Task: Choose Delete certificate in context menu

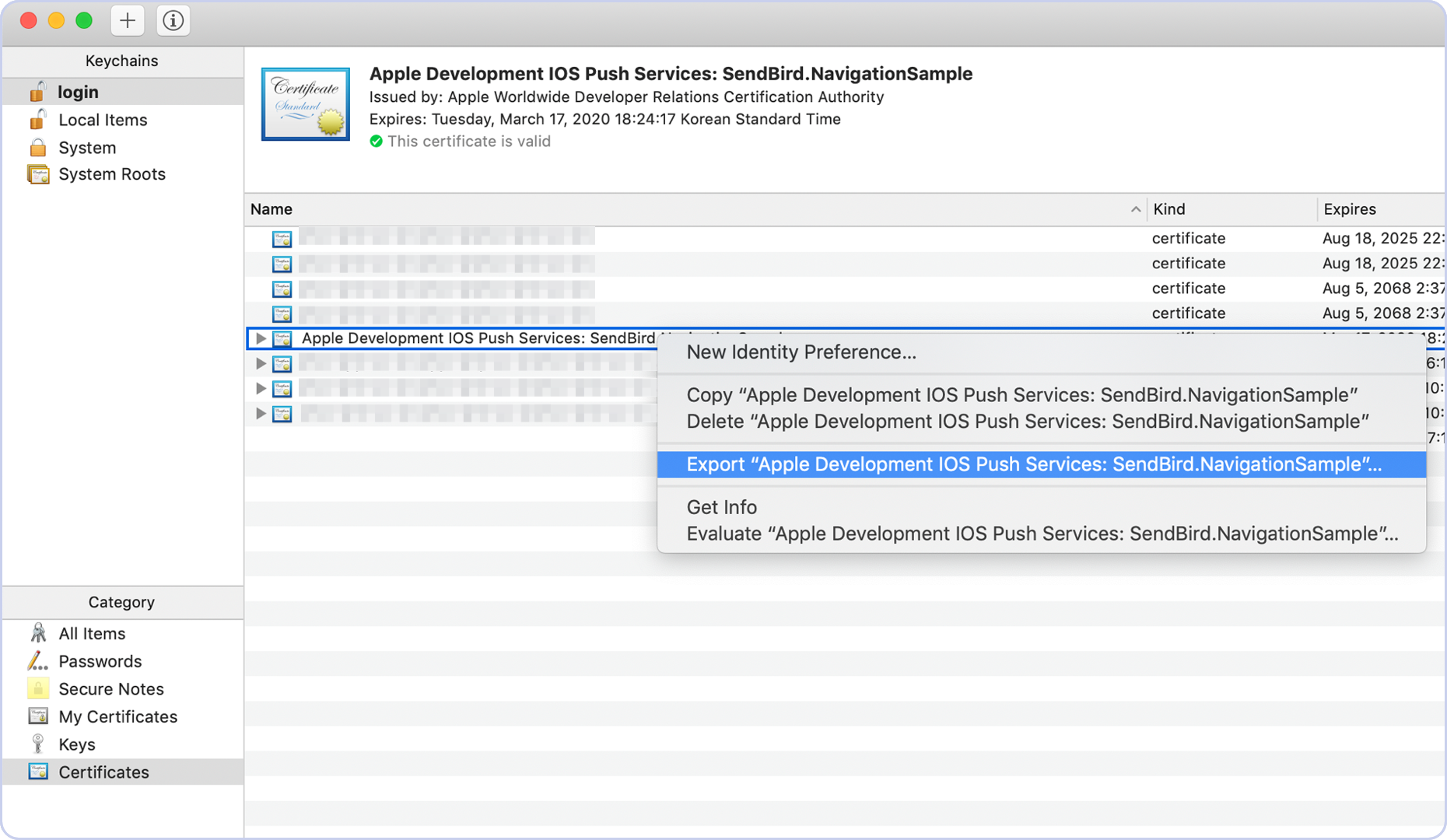Action: point(1027,422)
